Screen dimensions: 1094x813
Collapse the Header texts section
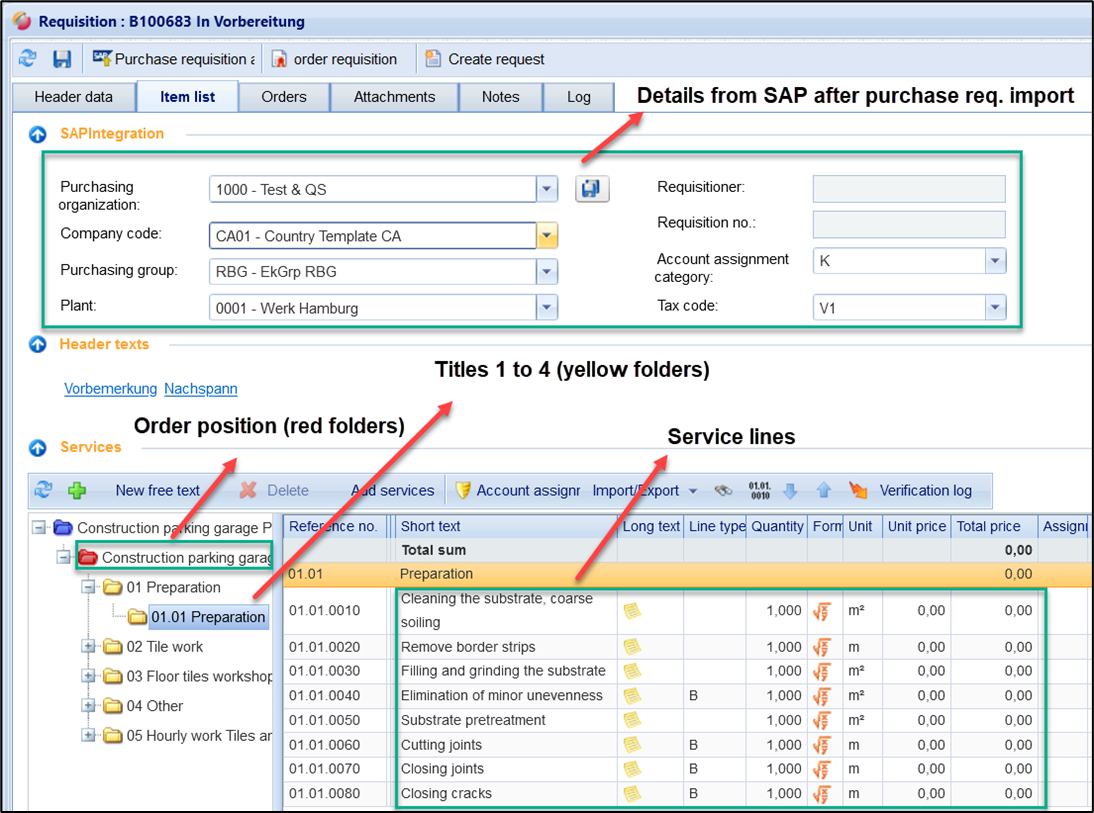[38, 344]
